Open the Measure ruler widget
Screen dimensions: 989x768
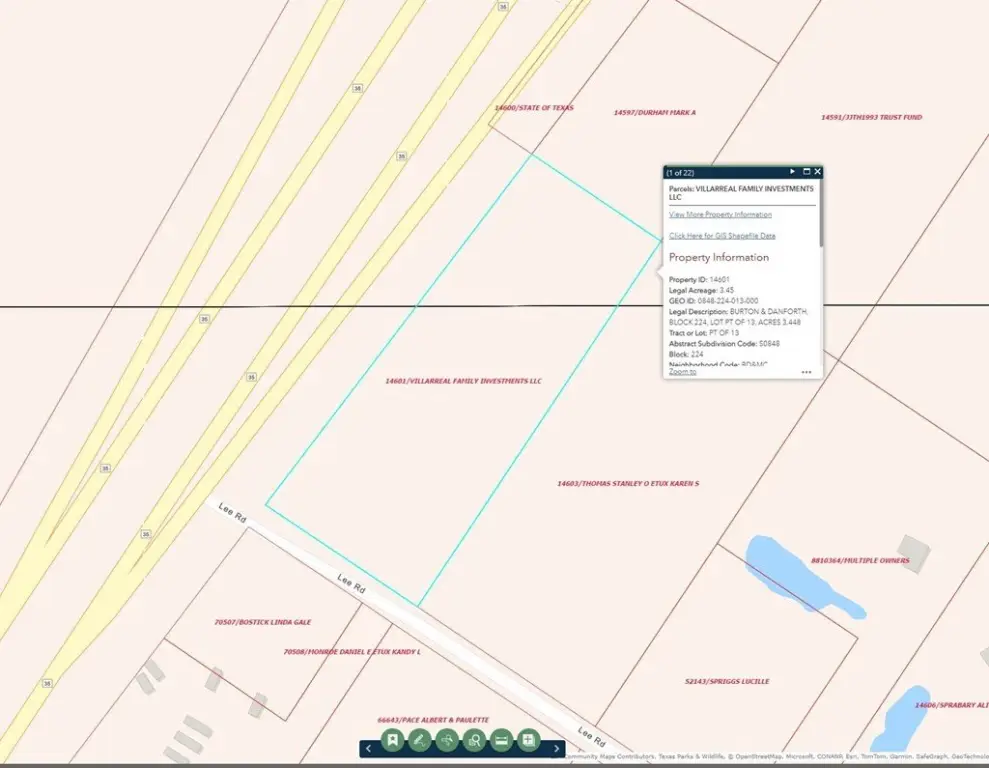tap(501, 740)
